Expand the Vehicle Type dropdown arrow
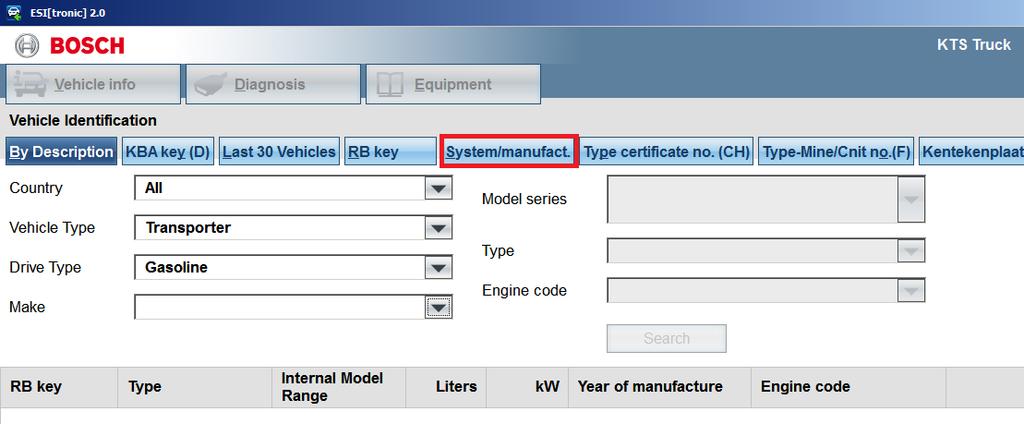 (438, 228)
